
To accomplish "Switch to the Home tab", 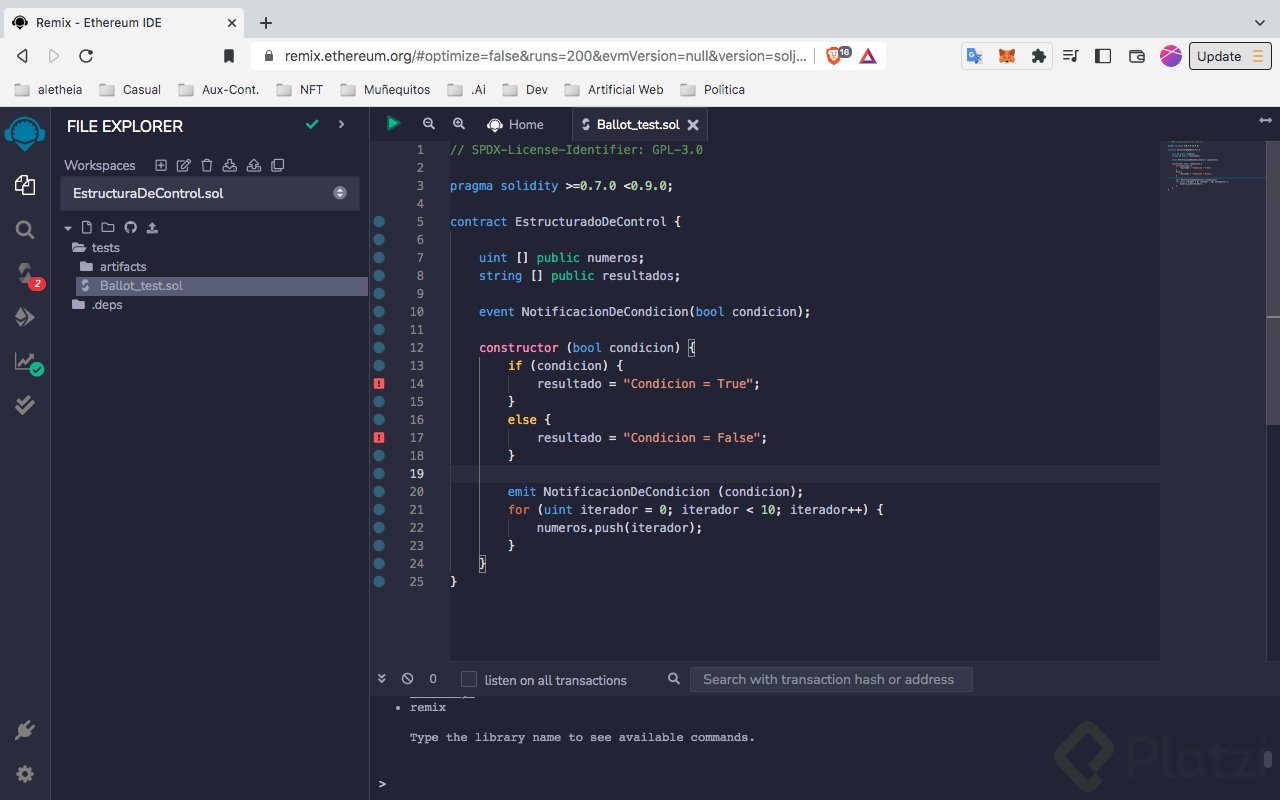I will click(516, 124).
